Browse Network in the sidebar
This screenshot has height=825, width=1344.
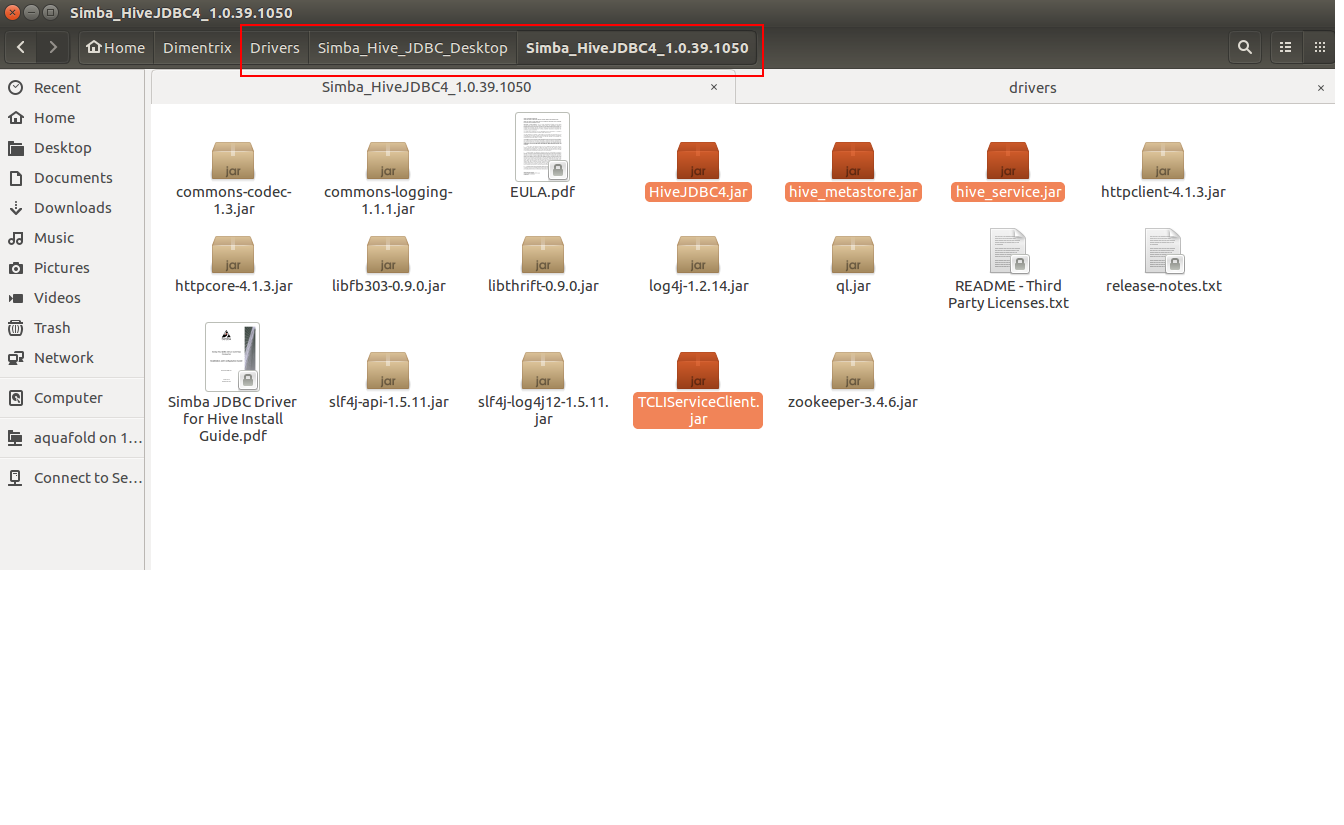(x=73, y=358)
